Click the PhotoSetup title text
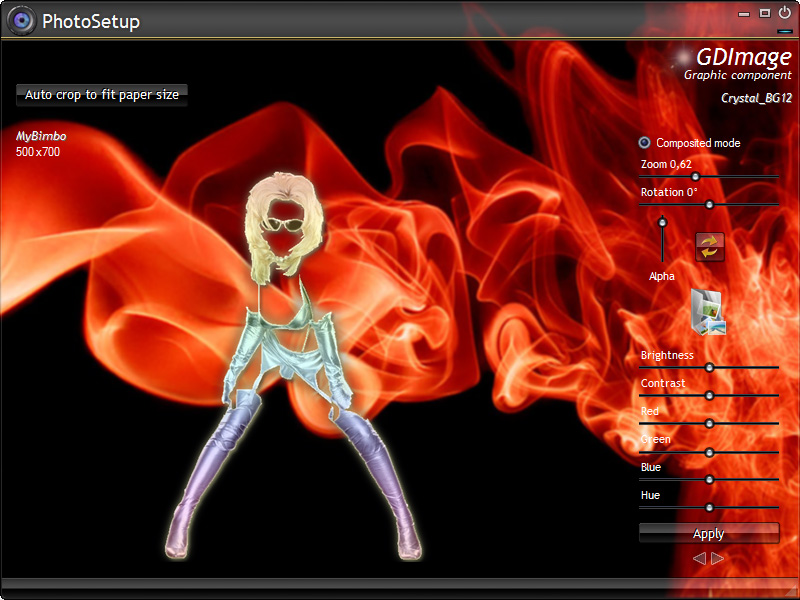 pos(91,21)
